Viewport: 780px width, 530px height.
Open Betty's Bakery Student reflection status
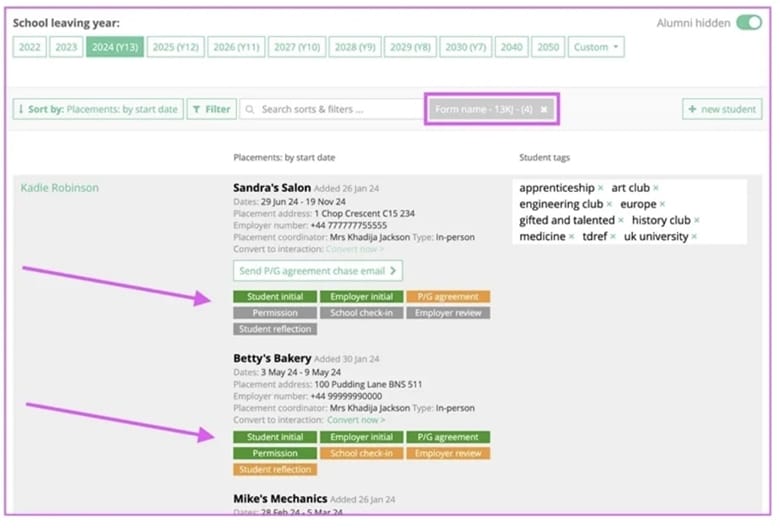tap(275, 469)
